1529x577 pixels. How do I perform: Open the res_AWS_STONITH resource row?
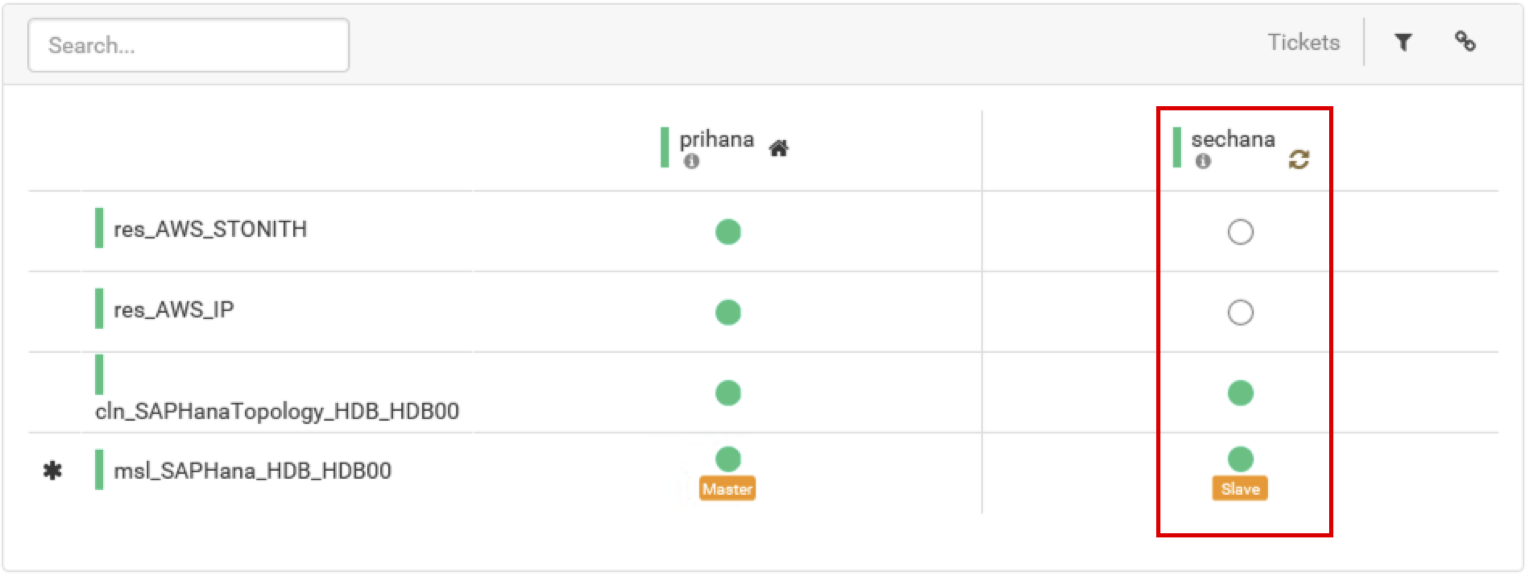tap(210, 230)
